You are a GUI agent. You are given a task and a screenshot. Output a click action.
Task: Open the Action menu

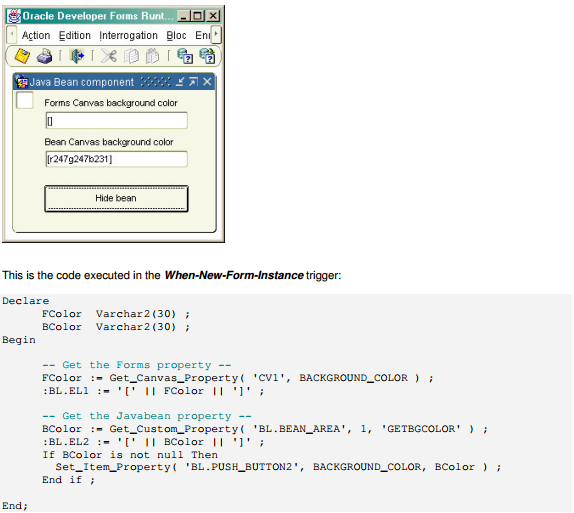pyautogui.click(x=36, y=36)
